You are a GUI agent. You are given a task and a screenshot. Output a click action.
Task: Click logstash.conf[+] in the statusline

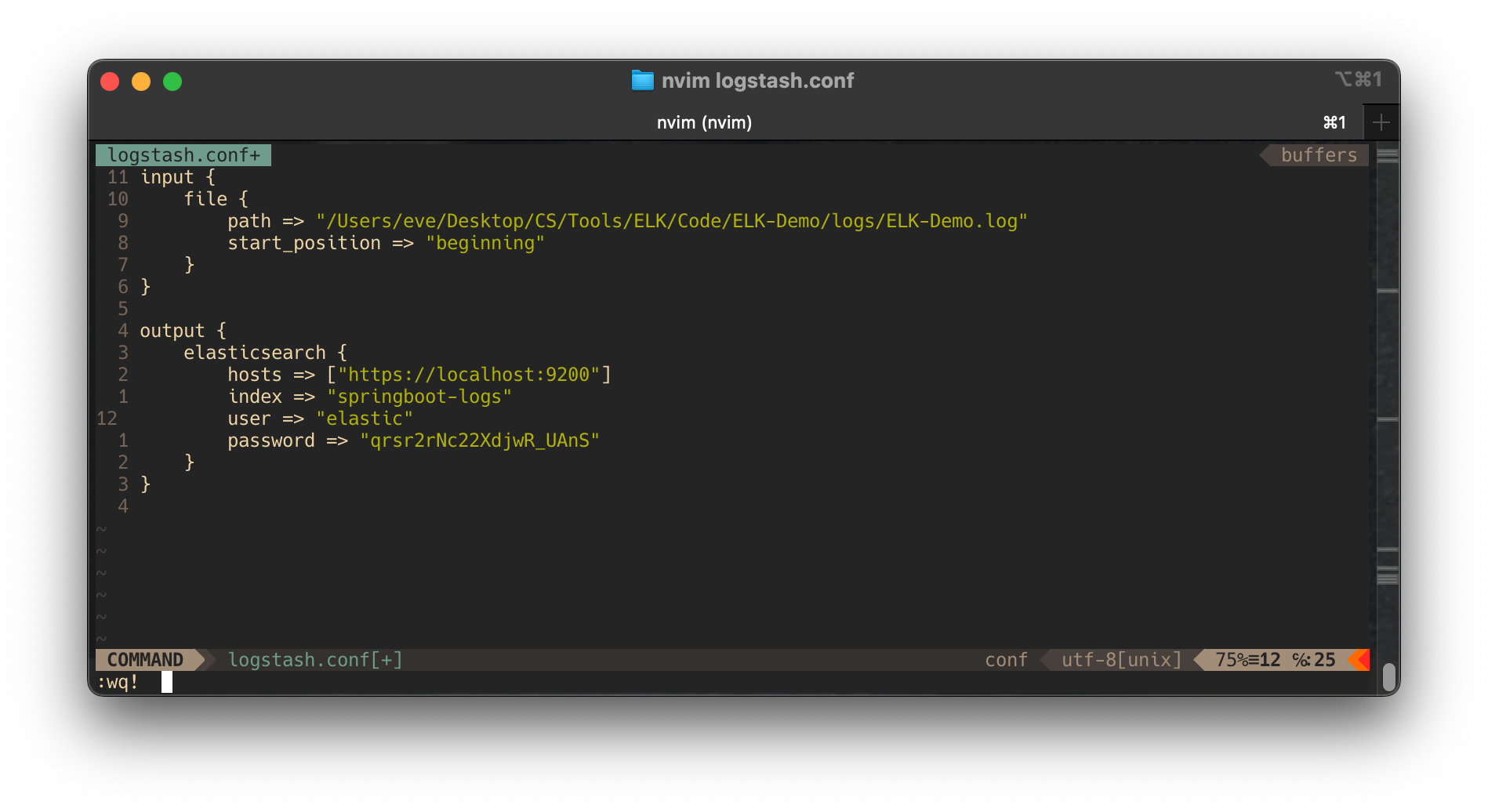pyautogui.click(x=315, y=659)
